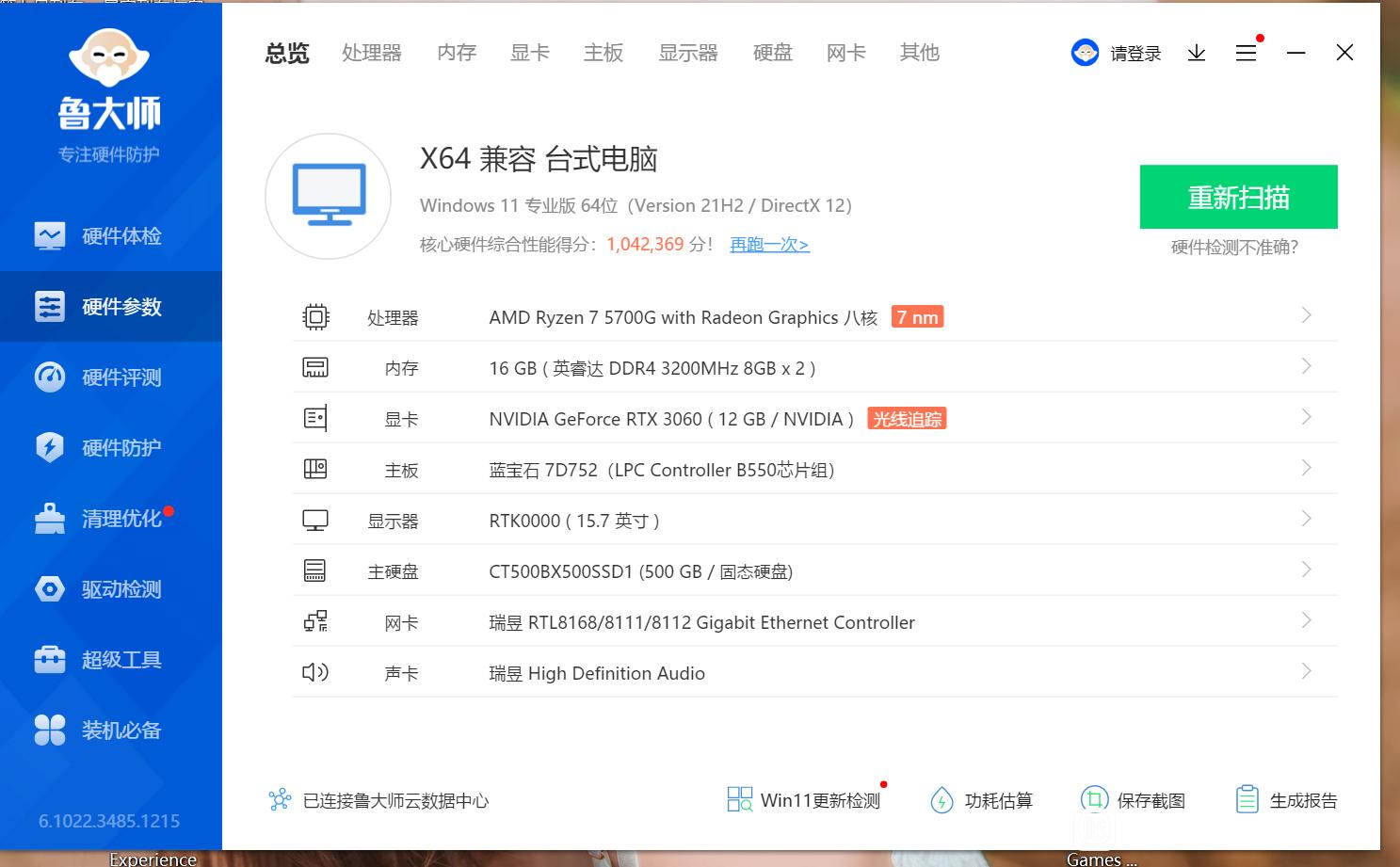The height and width of the screenshot is (867, 1400).
Task: Click 请登录 to sign in
Action: (x=1135, y=54)
